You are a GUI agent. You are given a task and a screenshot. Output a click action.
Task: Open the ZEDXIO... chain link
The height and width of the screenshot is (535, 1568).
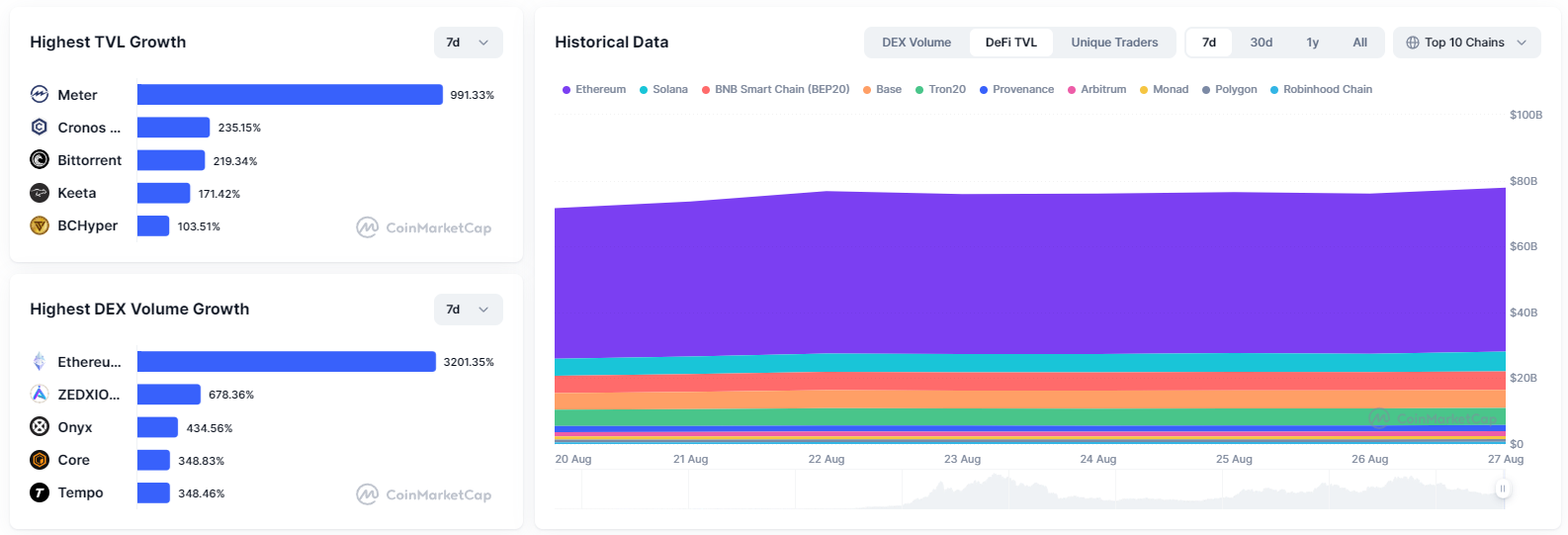89,395
